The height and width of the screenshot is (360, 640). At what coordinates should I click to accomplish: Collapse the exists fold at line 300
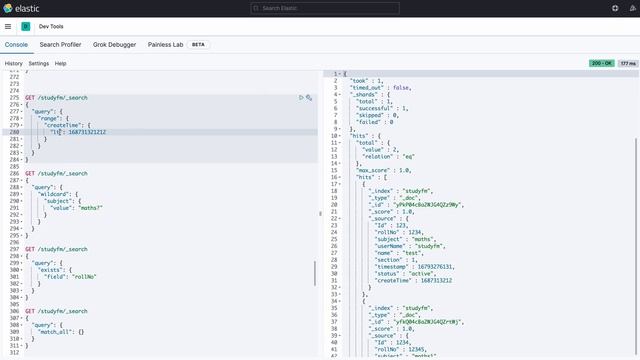22,270
